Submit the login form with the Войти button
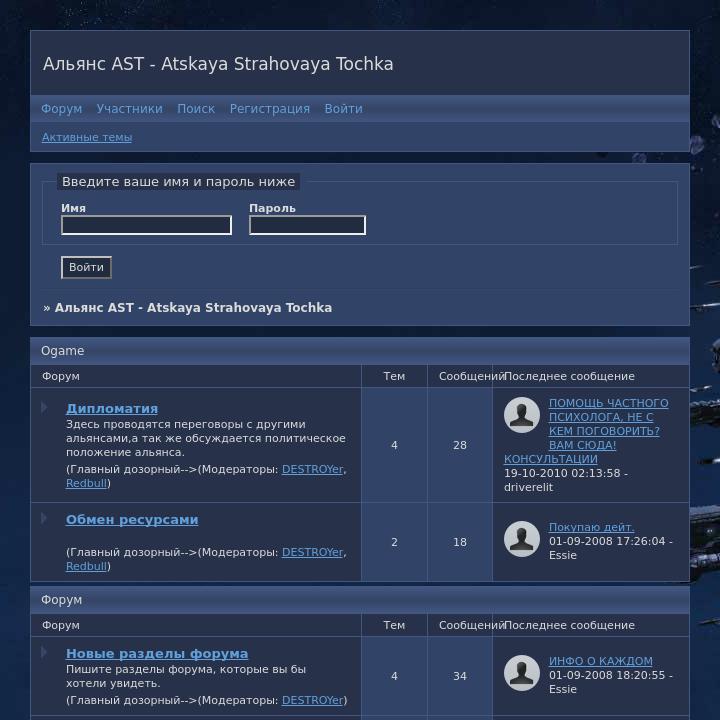The width and height of the screenshot is (720, 720). point(86,267)
